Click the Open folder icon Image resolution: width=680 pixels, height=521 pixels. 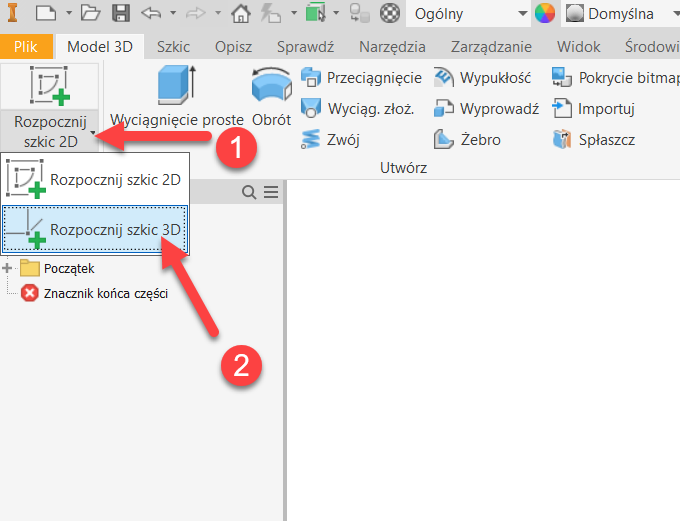tap(91, 14)
